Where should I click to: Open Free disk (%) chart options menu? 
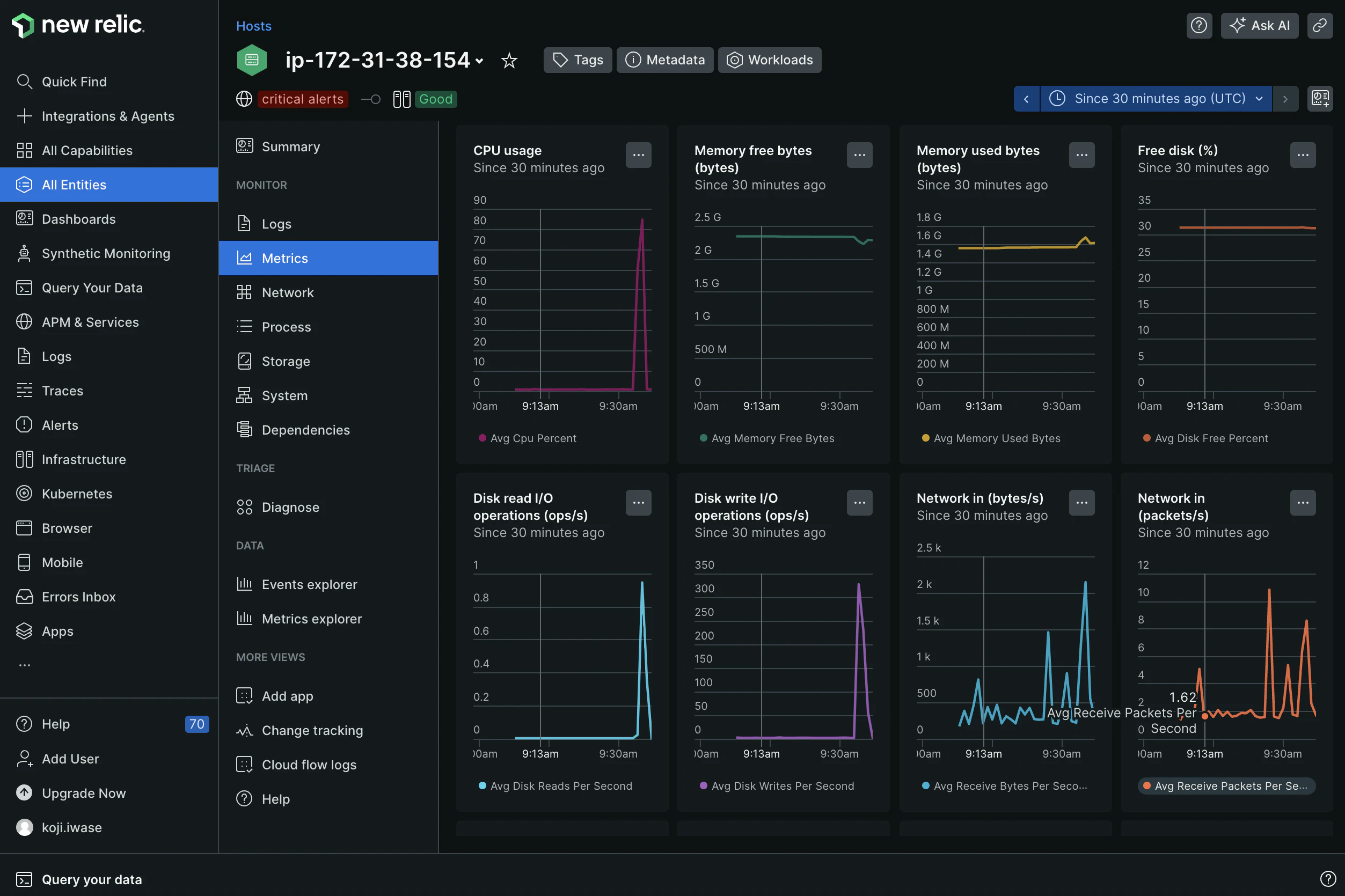tap(1303, 155)
